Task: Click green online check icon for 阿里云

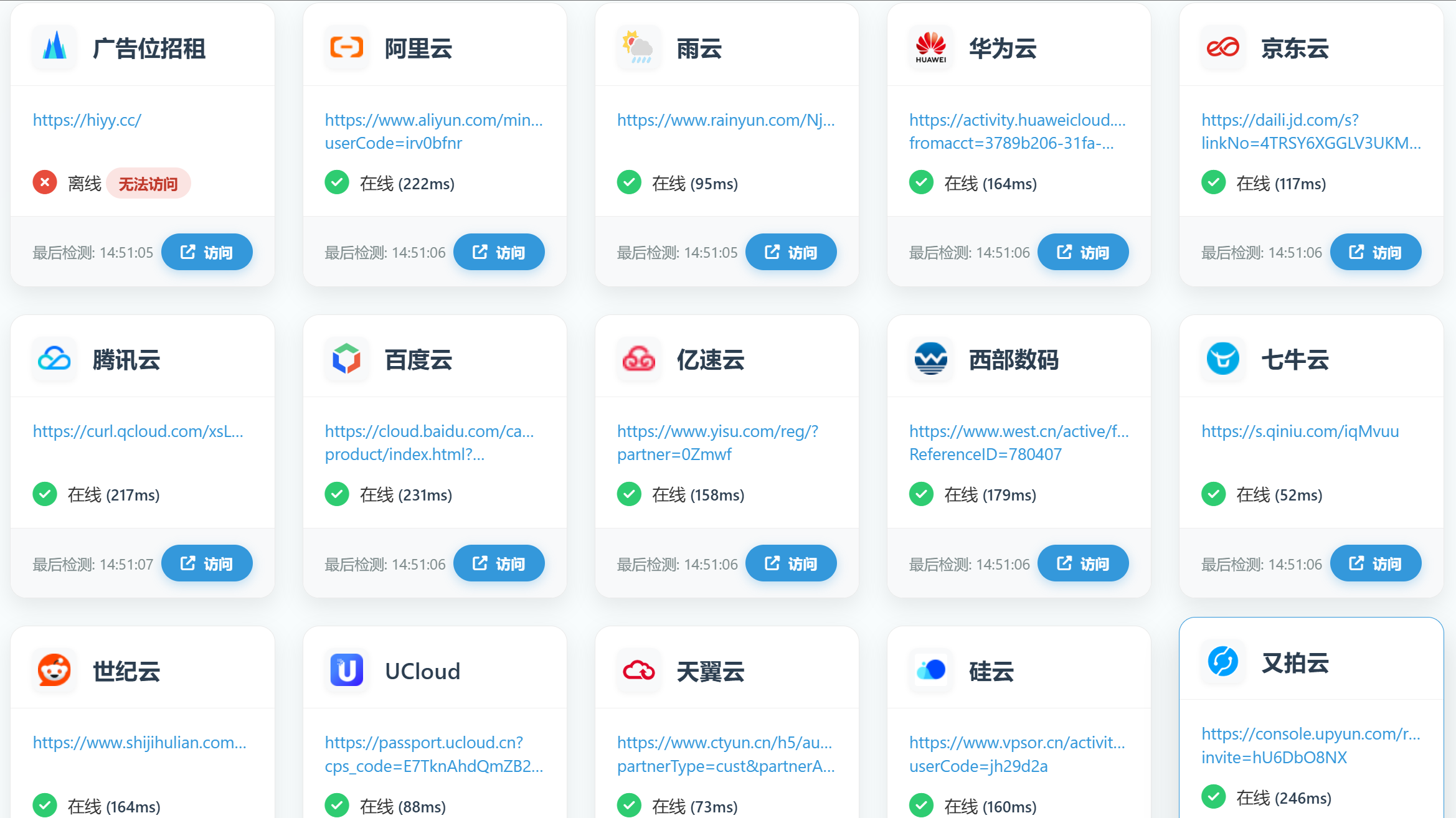Action: pyautogui.click(x=337, y=183)
